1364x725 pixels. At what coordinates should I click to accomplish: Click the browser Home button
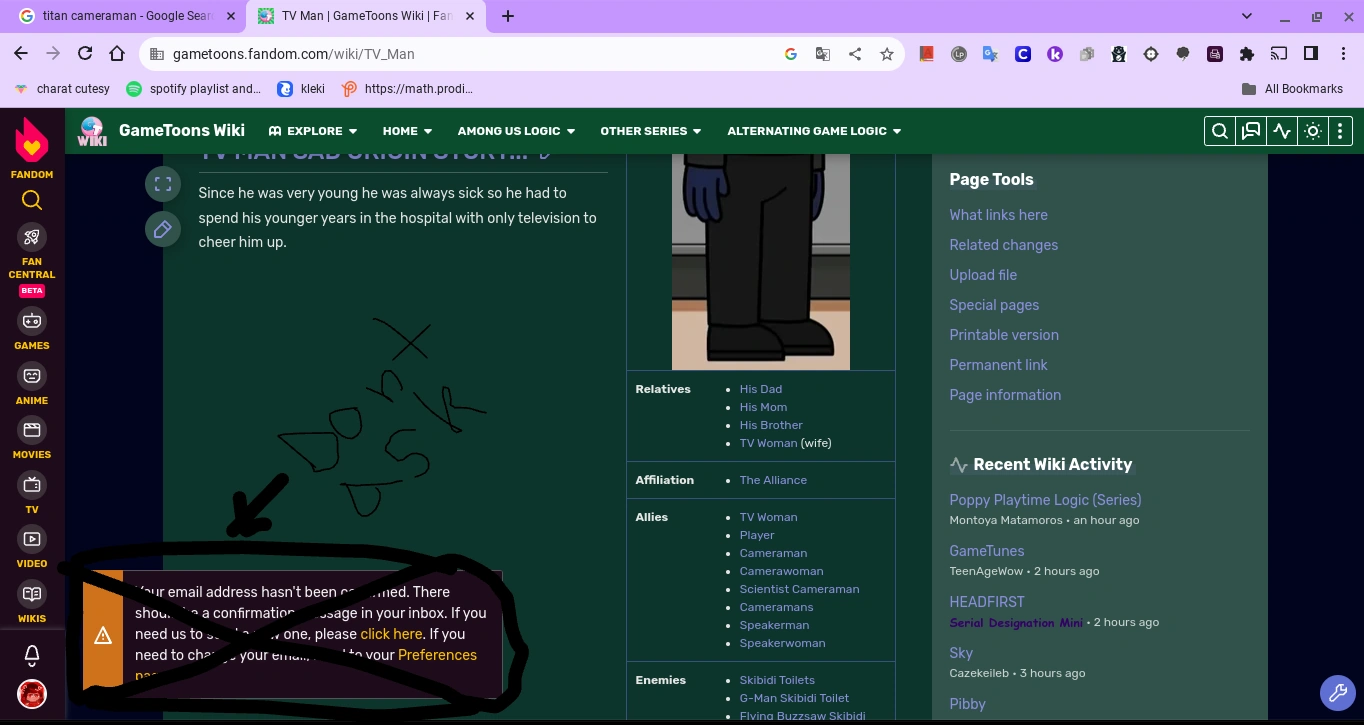tap(117, 54)
